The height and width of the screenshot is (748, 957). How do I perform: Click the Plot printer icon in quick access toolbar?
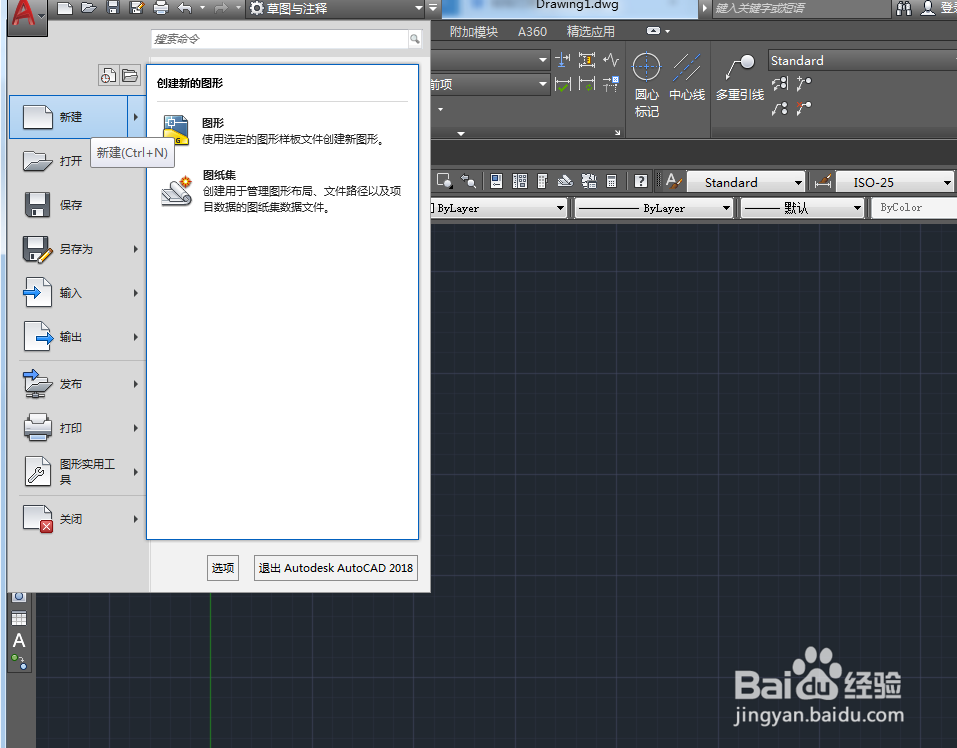(161, 8)
